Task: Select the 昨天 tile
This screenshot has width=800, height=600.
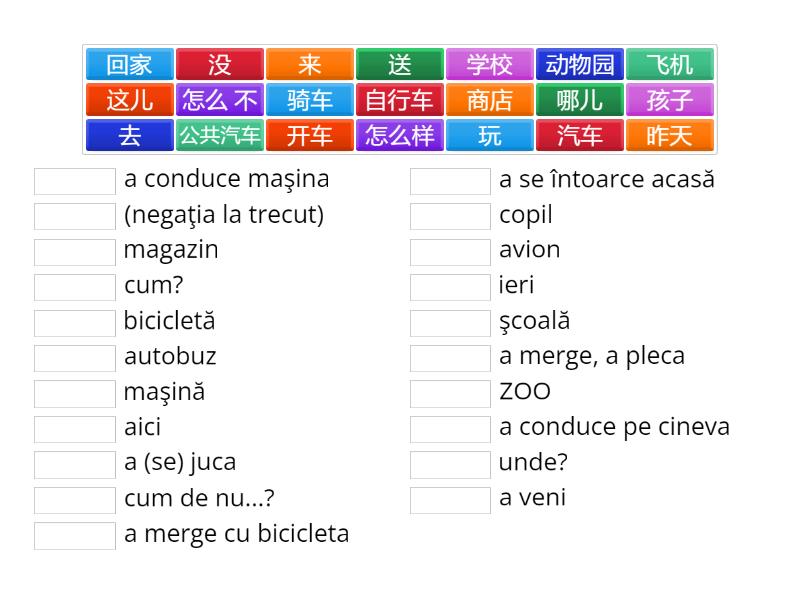Action: (x=670, y=135)
